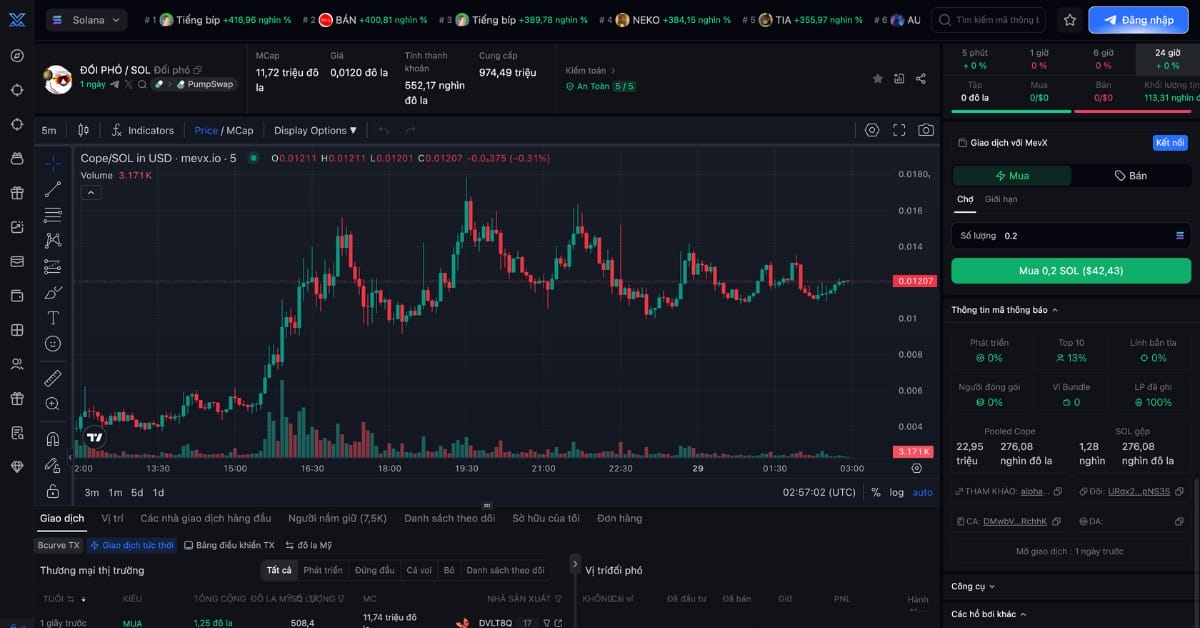This screenshot has height=628, width=1200.
Task: Select the brush drawing tool
Action: click(53, 292)
